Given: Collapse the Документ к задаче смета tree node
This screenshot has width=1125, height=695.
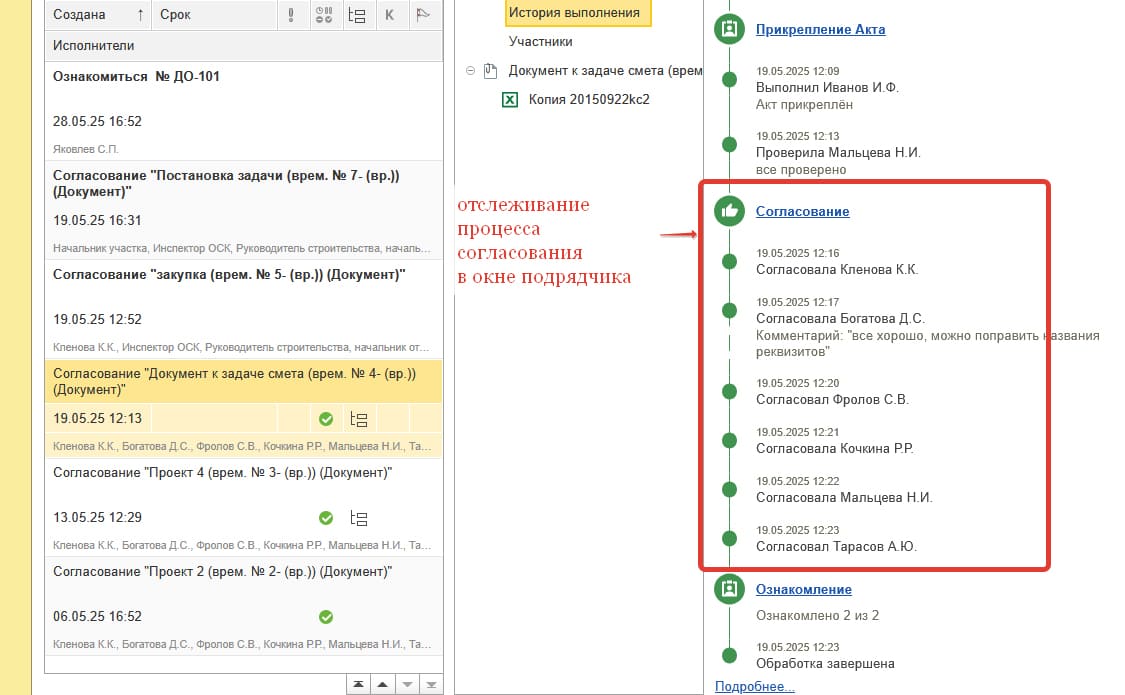Looking at the screenshot, I should (470, 71).
